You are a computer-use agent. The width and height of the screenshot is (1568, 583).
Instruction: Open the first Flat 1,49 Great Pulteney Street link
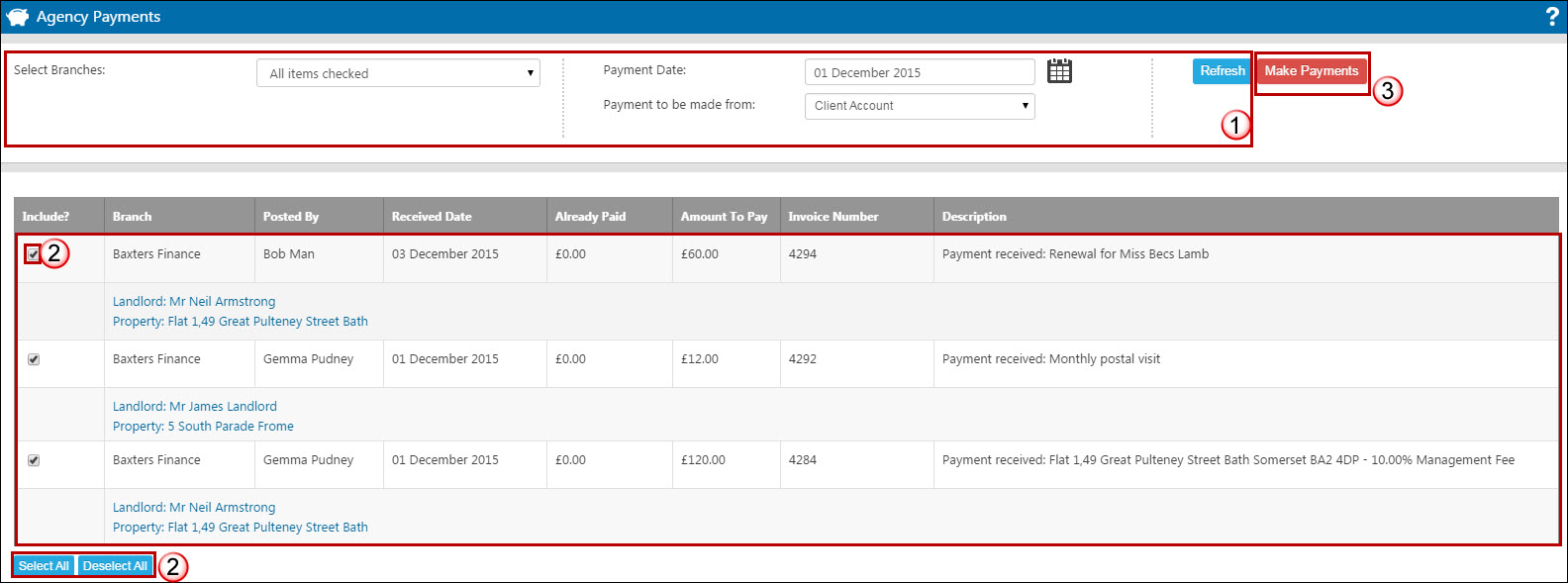pos(241,322)
